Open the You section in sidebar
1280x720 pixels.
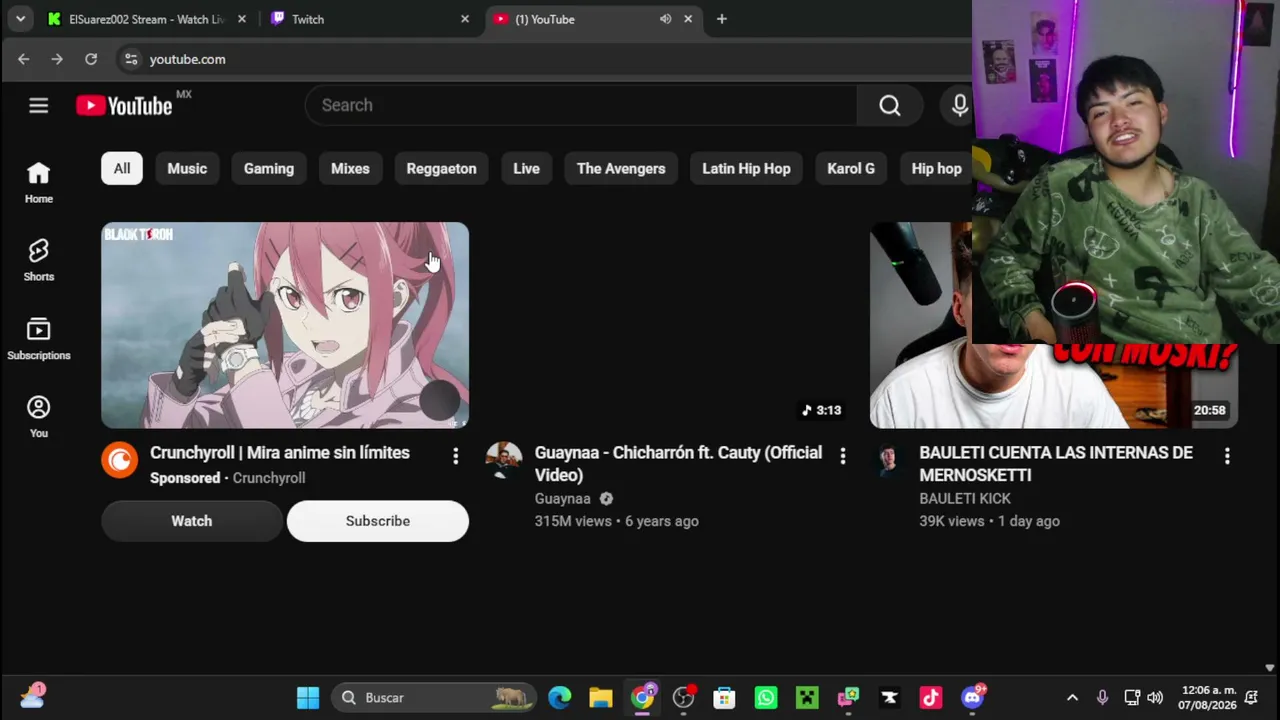click(39, 417)
